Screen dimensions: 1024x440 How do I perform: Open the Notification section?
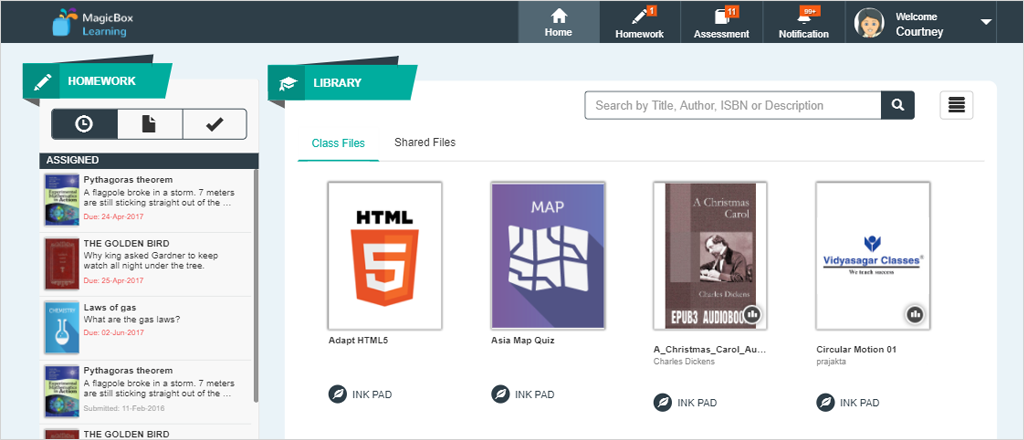tap(803, 22)
